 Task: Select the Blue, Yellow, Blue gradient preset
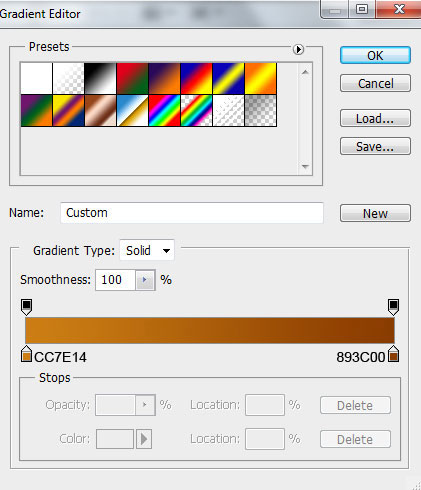228,78
